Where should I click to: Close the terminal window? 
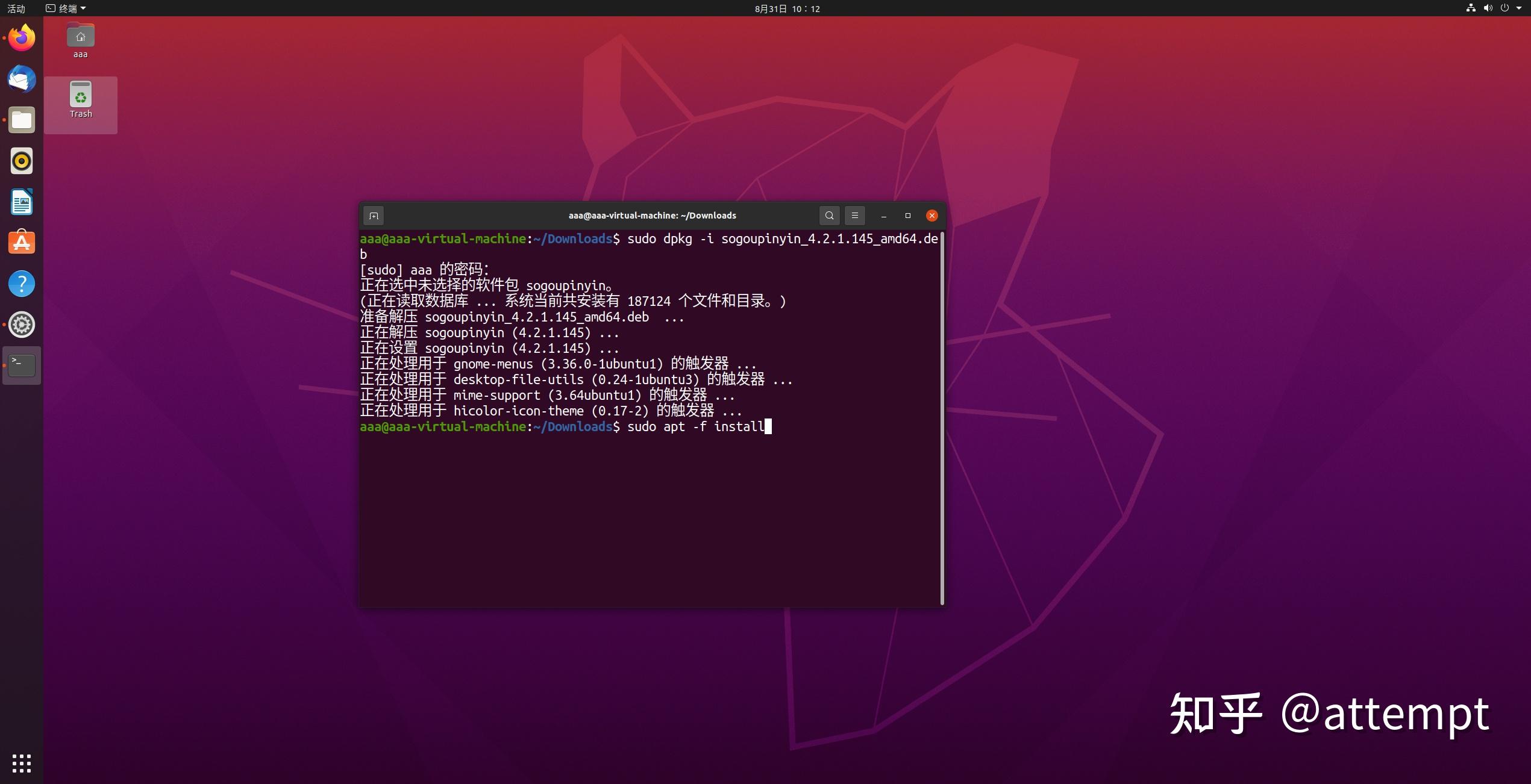point(931,216)
